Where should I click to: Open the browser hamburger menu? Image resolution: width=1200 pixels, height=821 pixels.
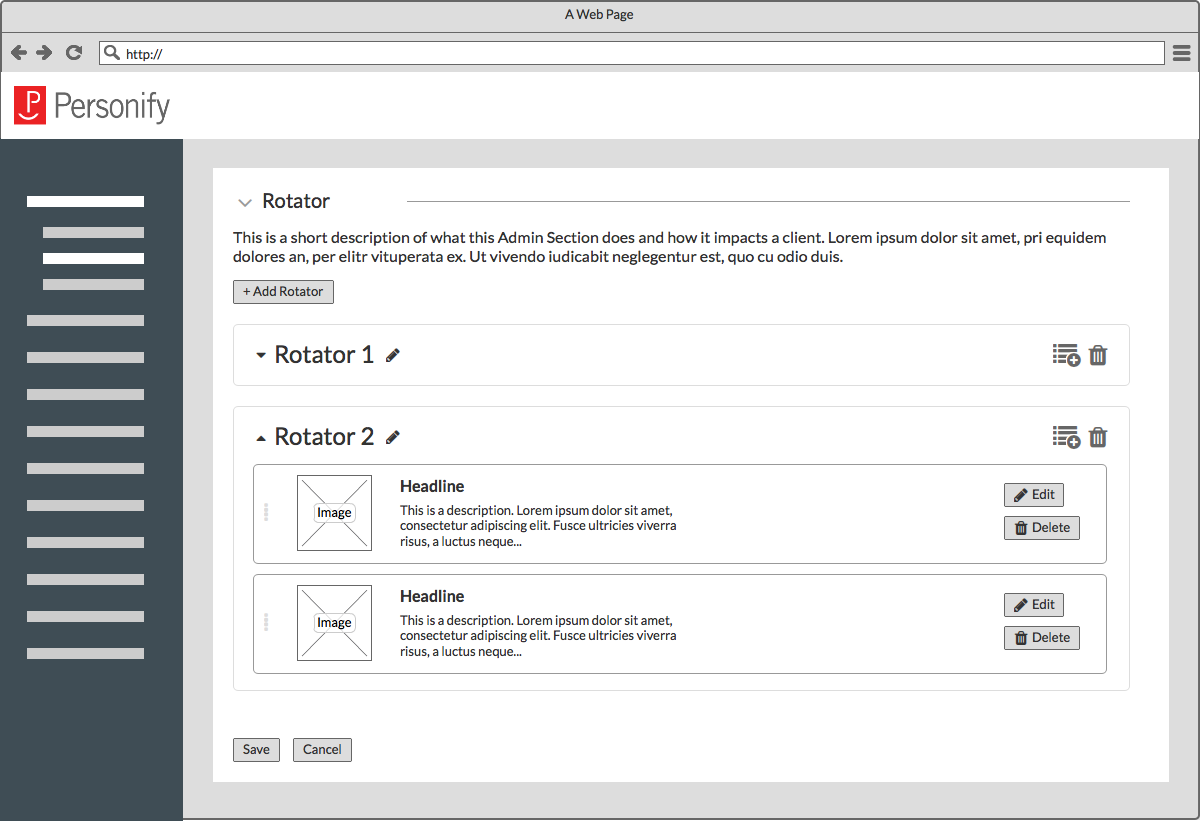1182,53
